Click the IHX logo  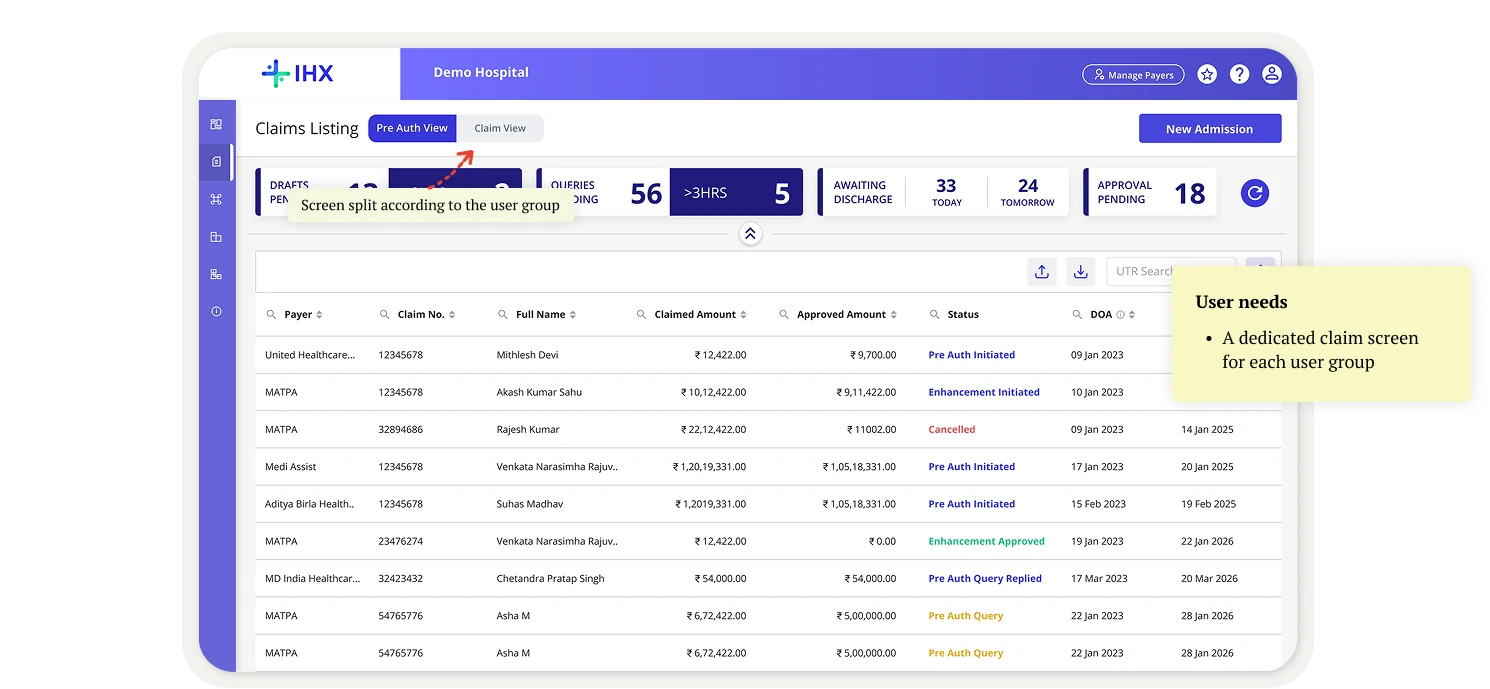tap(298, 73)
